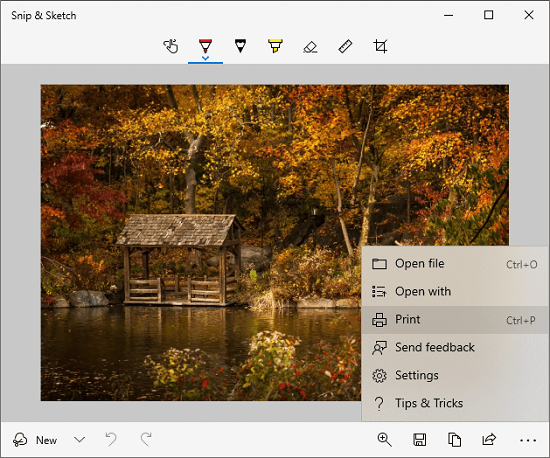Image resolution: width=550 pixels, height=458 pixels.
Task: Open the Zoom tool
Action: coord(384,439)
